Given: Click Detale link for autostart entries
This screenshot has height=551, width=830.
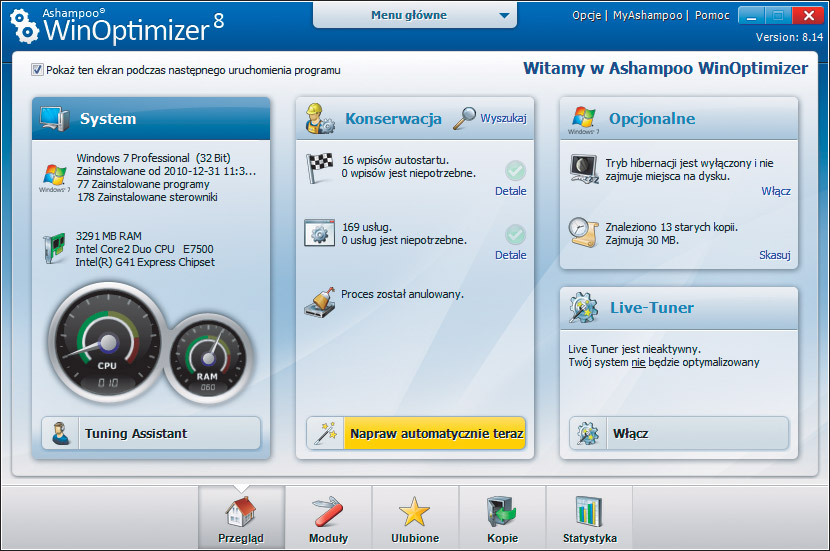Looking at the screenshot, I should click(x=510, y=191).
